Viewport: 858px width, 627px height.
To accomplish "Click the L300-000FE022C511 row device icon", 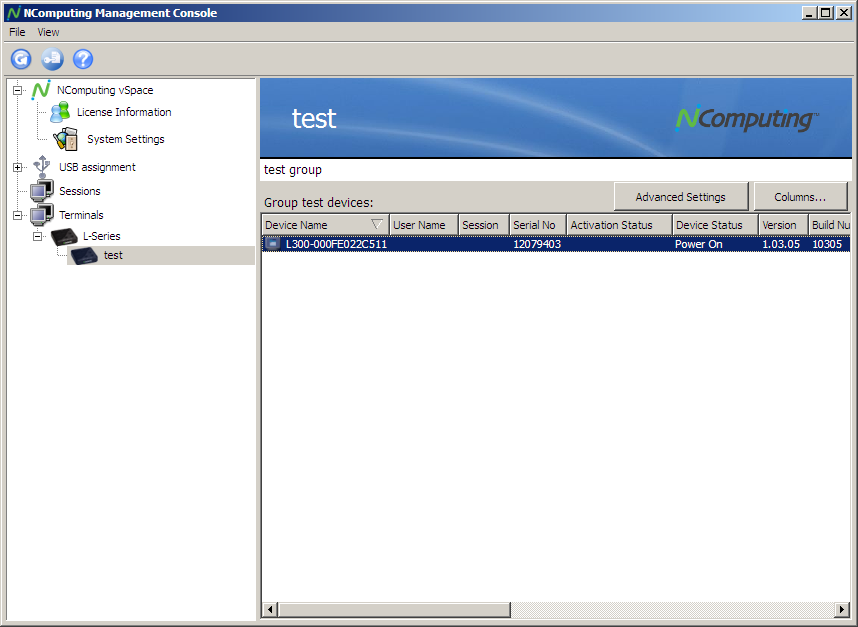I will (x=273, y=244).
